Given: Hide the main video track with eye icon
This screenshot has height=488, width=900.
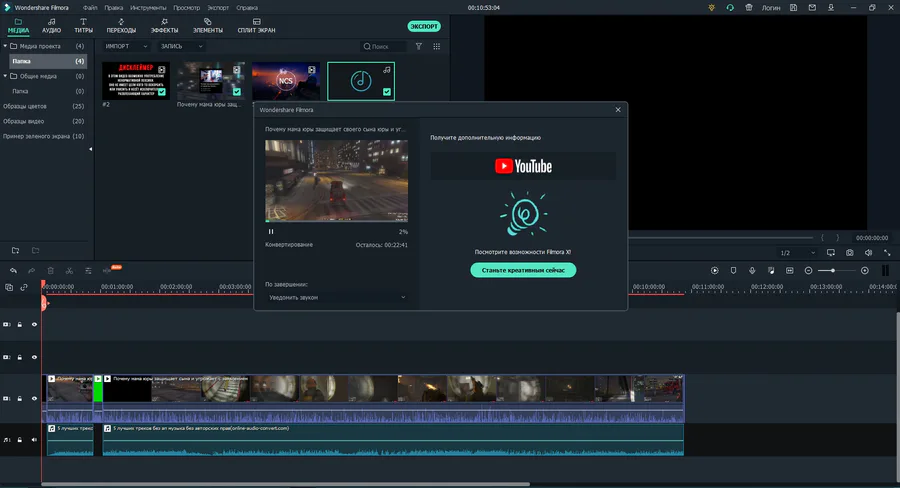Looking at the screenshot, I should tap(34, 398).
